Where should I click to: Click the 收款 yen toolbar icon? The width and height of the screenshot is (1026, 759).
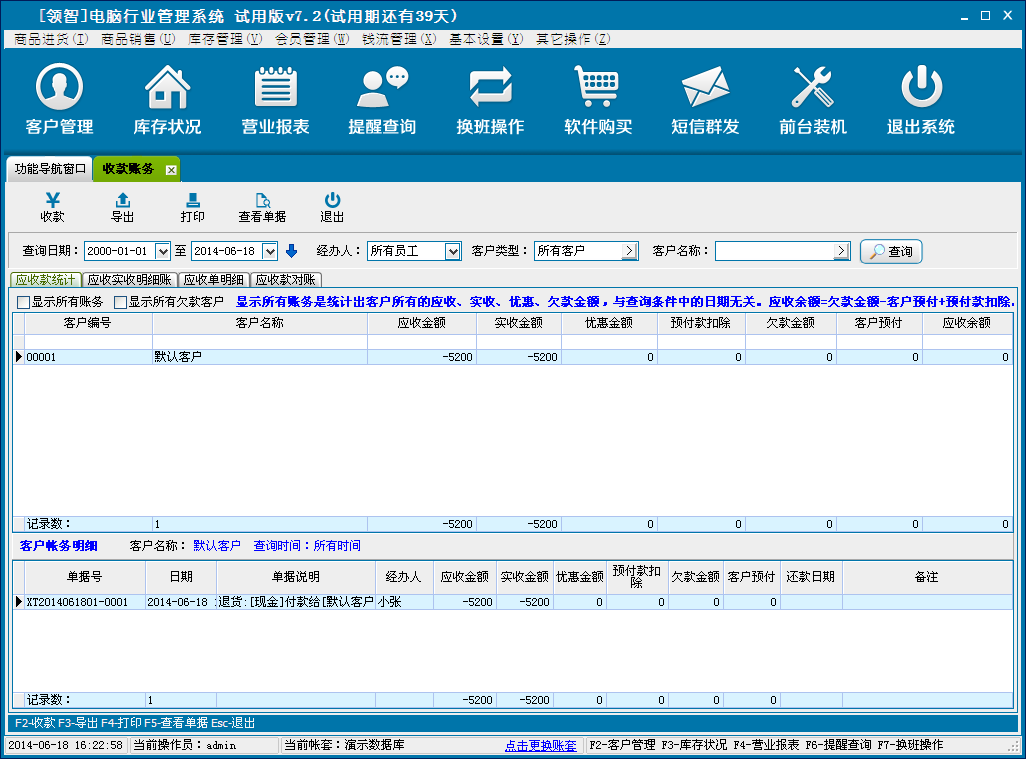coord(52,207)
